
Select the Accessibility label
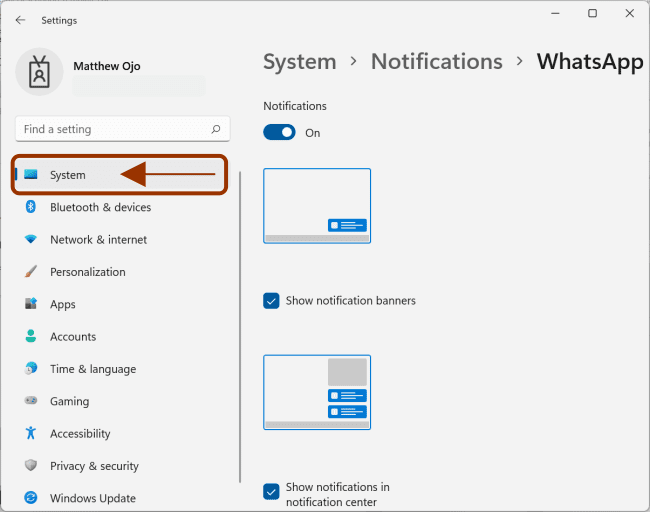(x=80, y=434)
